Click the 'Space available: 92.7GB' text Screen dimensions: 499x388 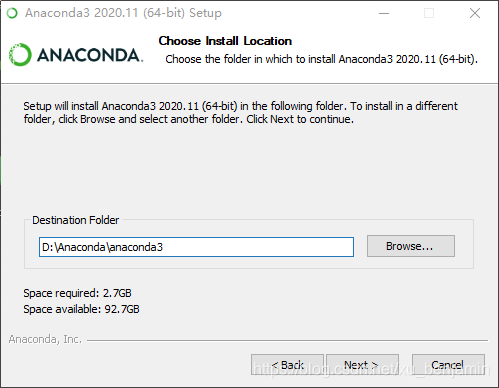81,309
